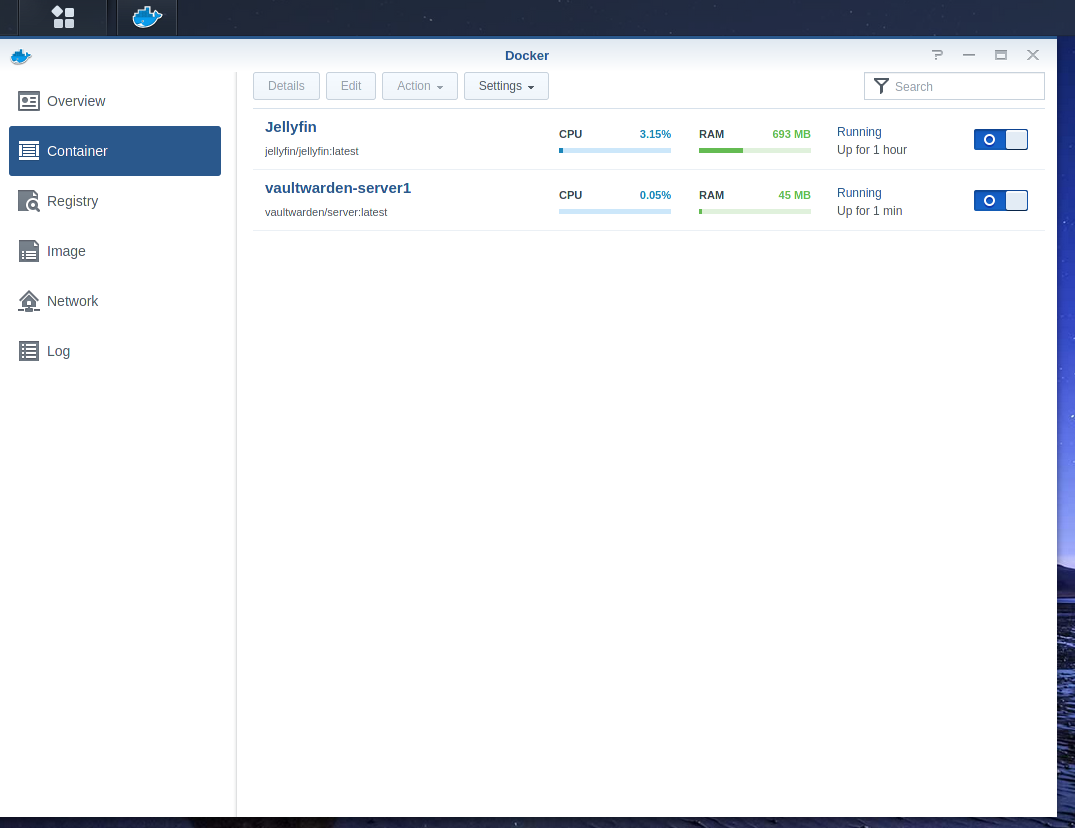The height and width of the screenshot is (828, 1075).
Task: Click the 3.15% CPU value
Action: [655, 134]
